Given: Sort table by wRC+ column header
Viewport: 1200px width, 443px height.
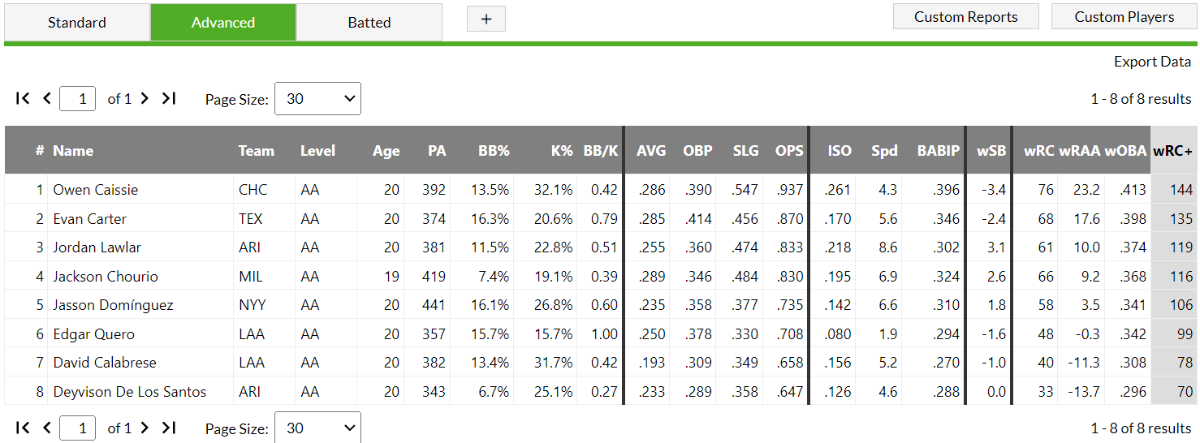Looking at the screenshot, I should [x=1172, y=151].
